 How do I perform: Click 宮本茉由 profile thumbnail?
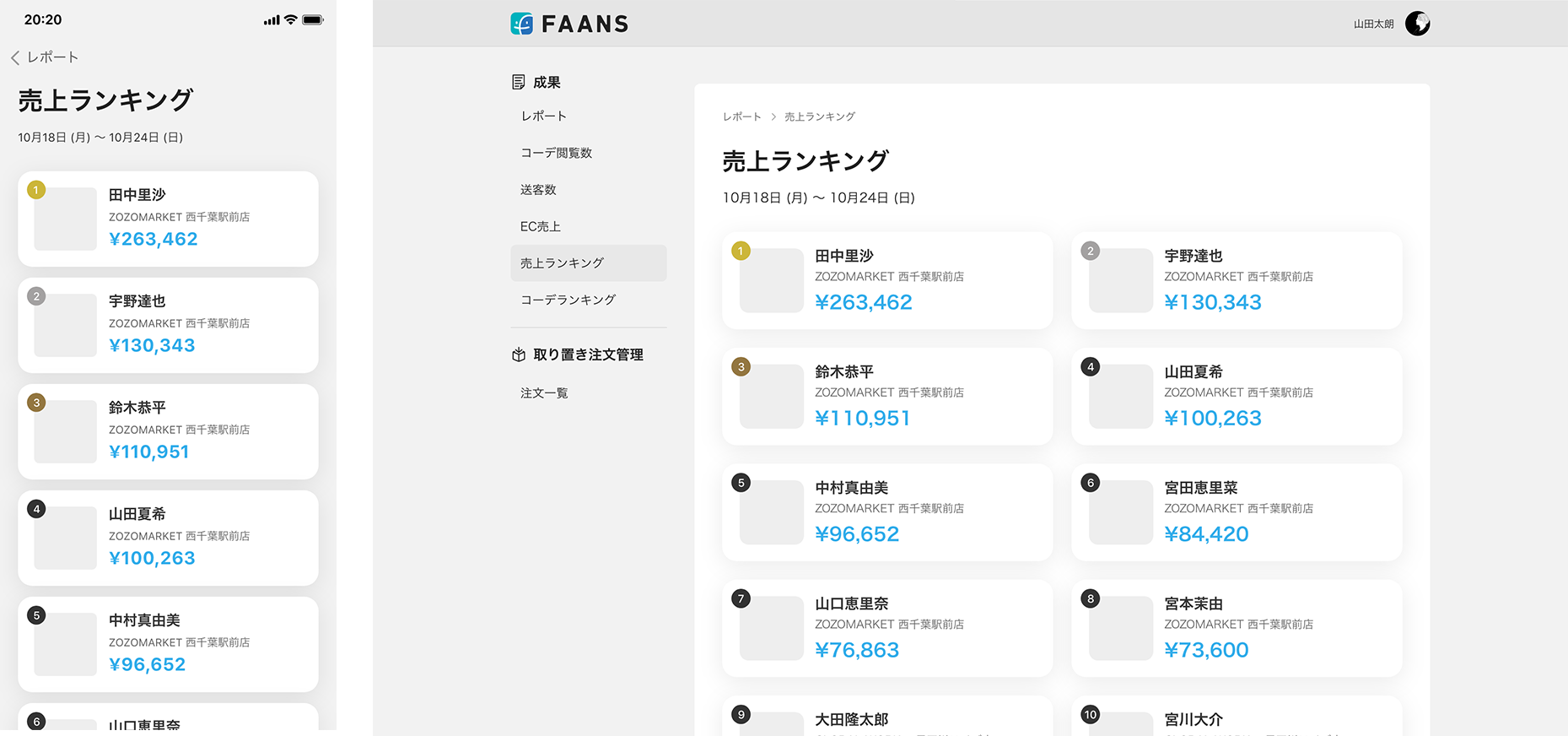pyautogui.click(x=1120, y=628)
